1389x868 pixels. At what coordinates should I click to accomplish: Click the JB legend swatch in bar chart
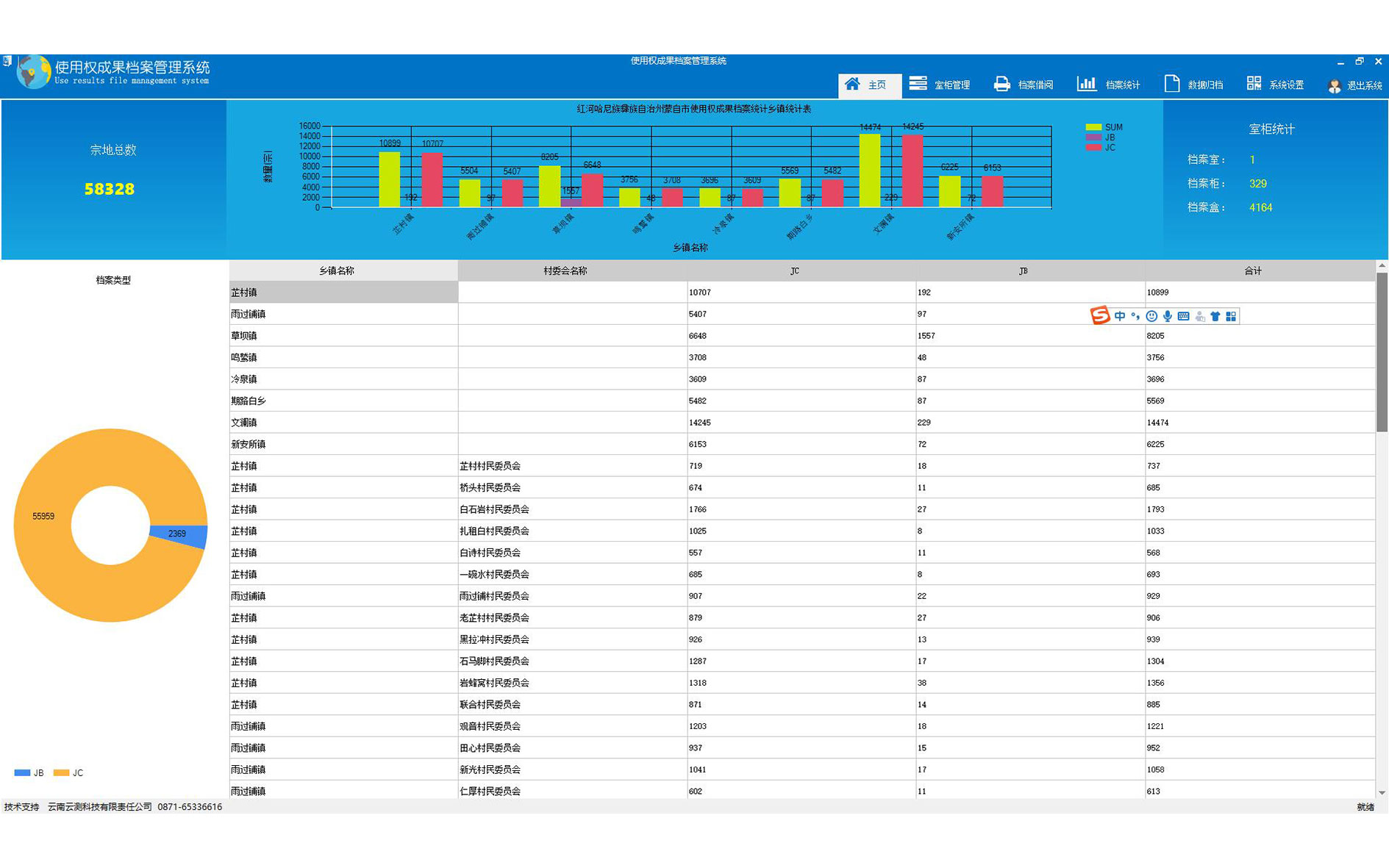point(1093,137)
